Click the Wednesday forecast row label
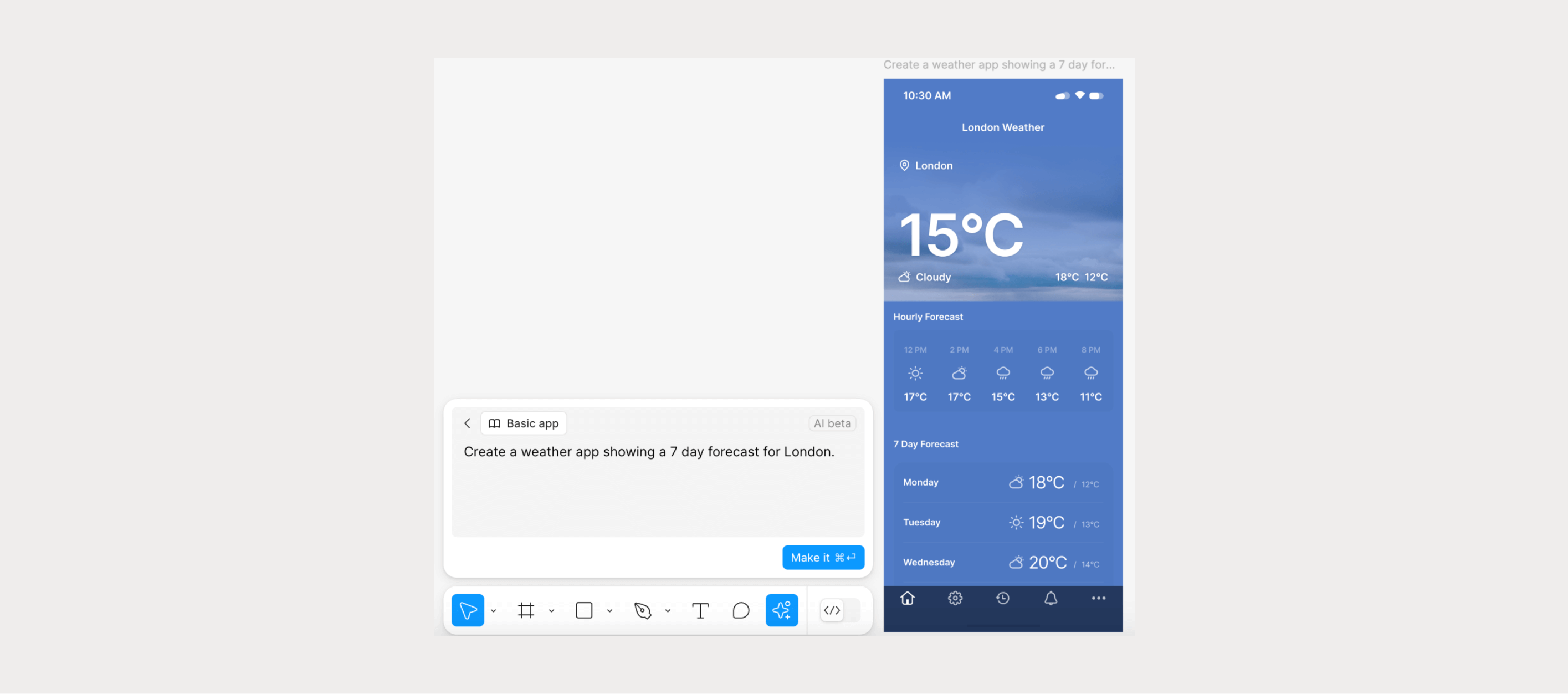The image size is (1568, 694). (928, 562)
